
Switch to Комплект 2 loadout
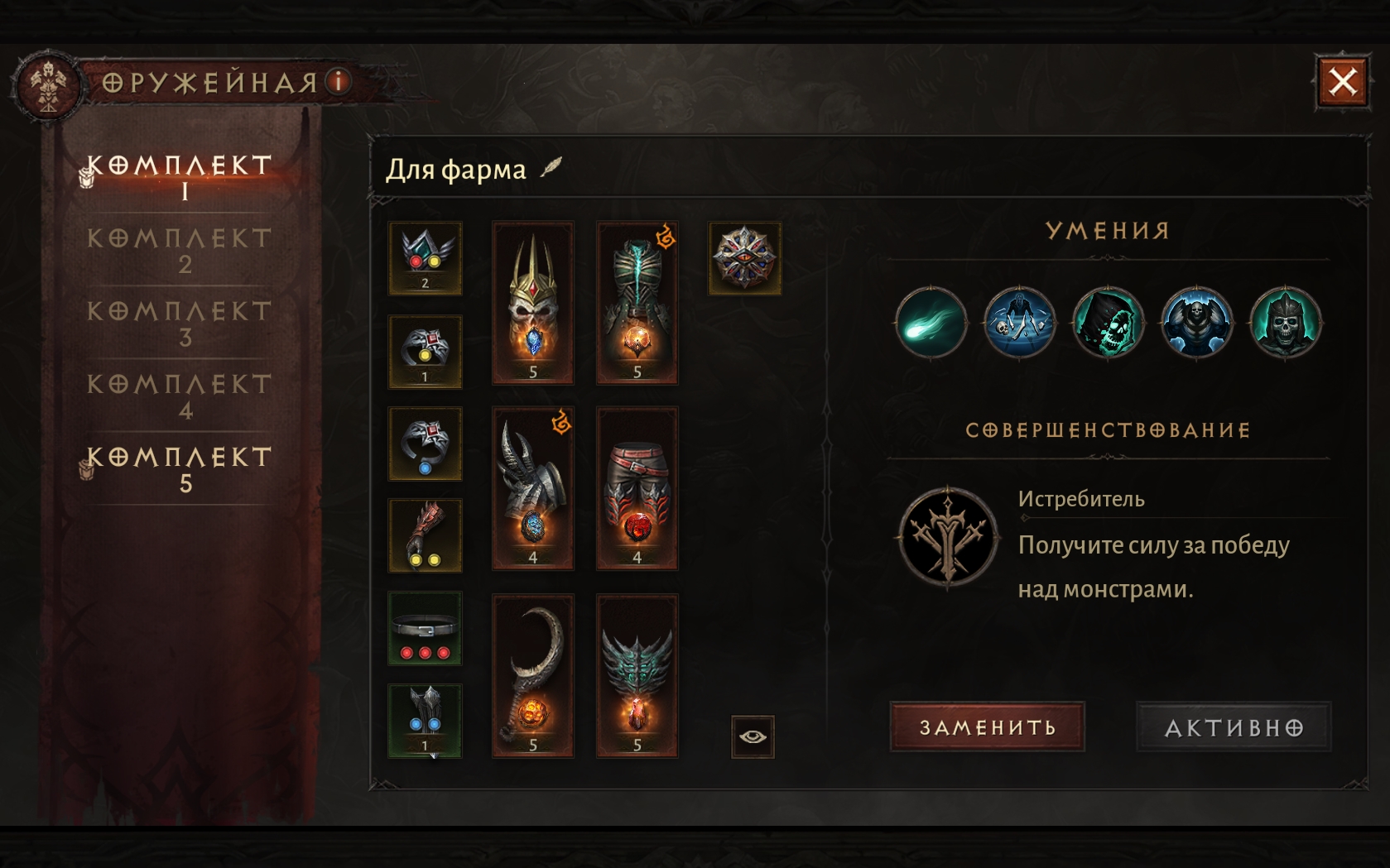coord(180,251)
